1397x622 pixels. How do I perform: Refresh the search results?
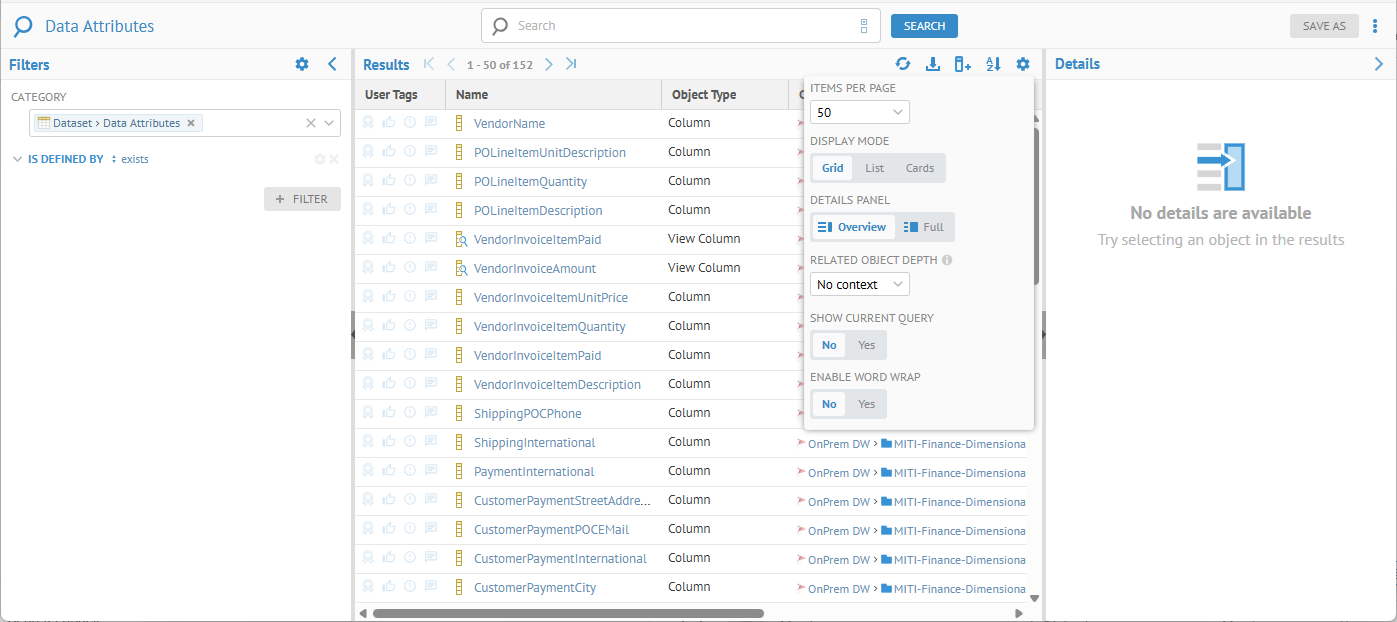(x=903, y=64)
